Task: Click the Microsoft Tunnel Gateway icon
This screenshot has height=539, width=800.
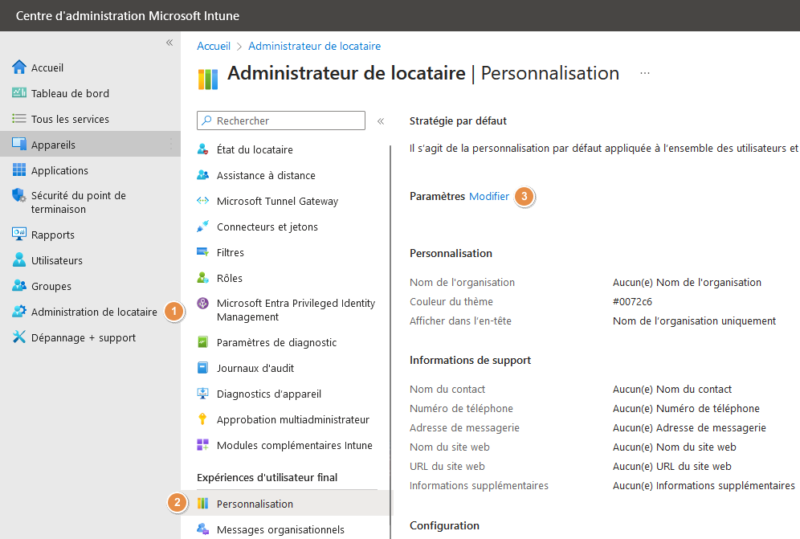Action: [203, 201]
